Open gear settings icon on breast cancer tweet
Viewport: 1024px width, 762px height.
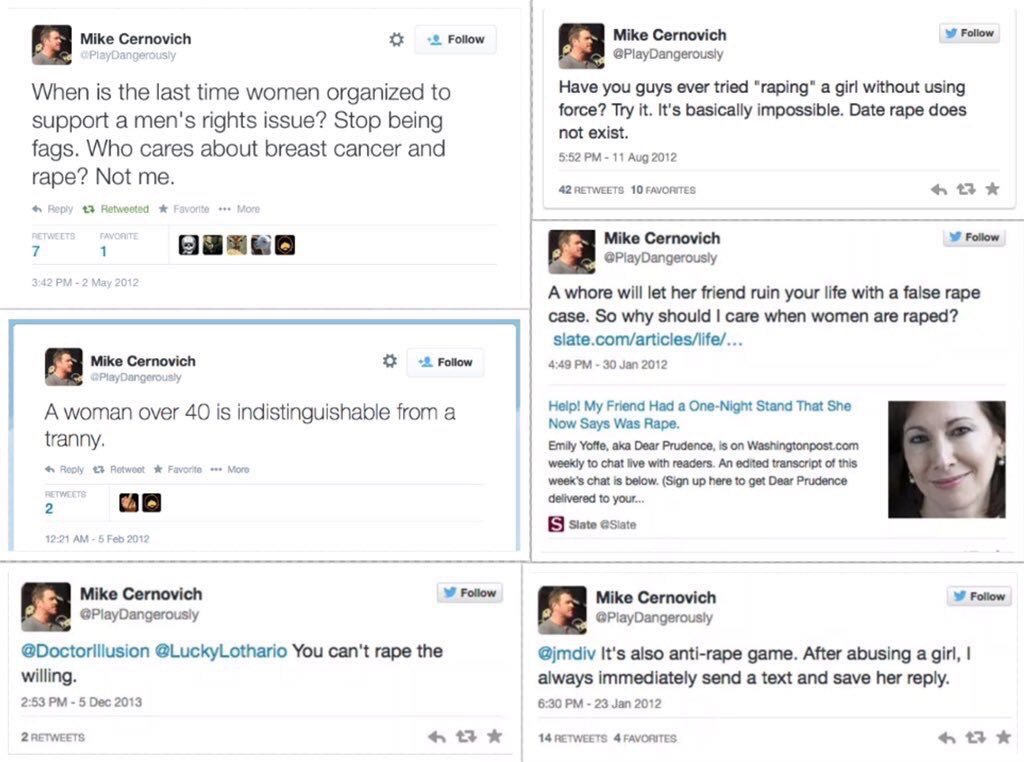(x=396, y=40)
